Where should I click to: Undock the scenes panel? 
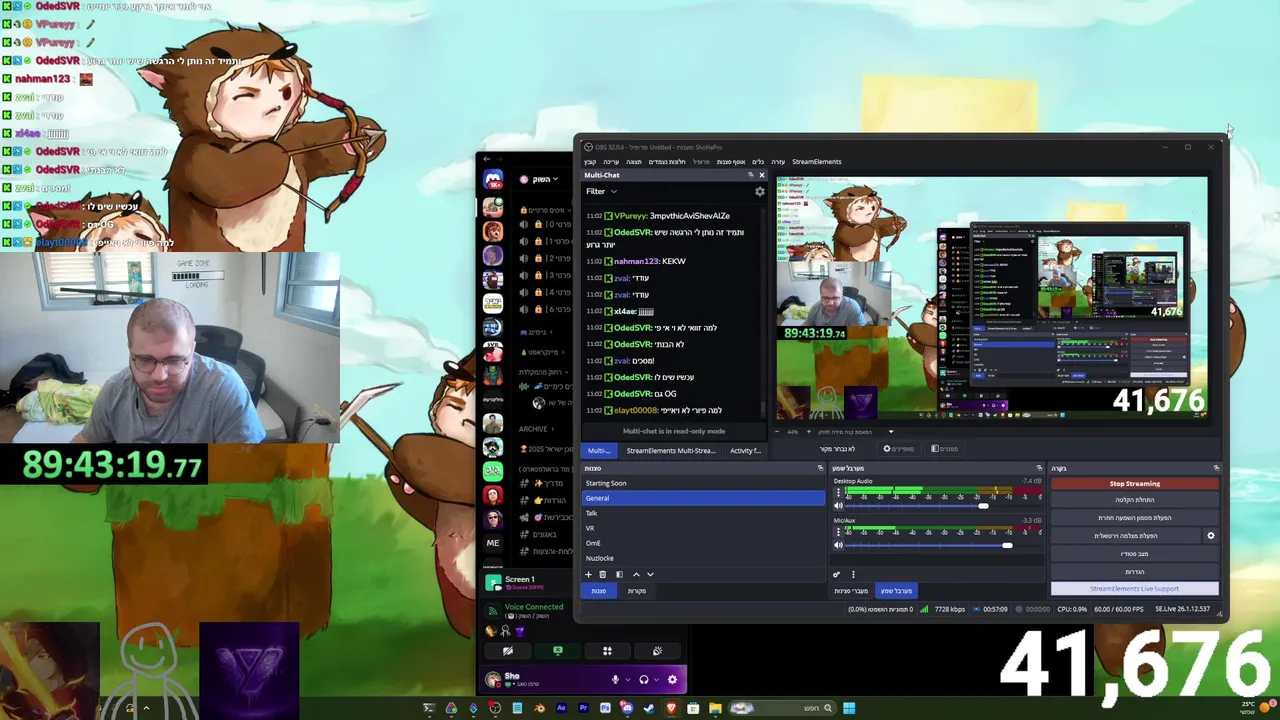[x=820, y=468]
